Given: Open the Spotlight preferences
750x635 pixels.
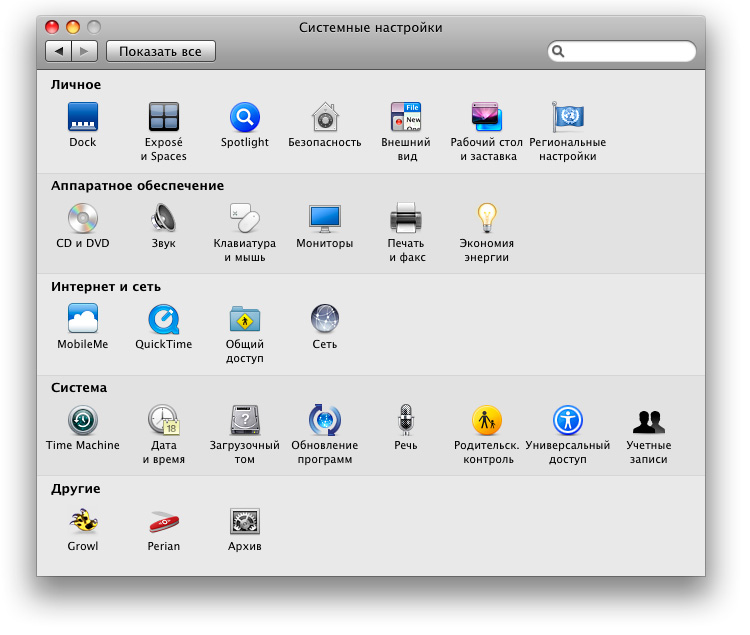Looking at the screenshot, I should click(244, 117).
